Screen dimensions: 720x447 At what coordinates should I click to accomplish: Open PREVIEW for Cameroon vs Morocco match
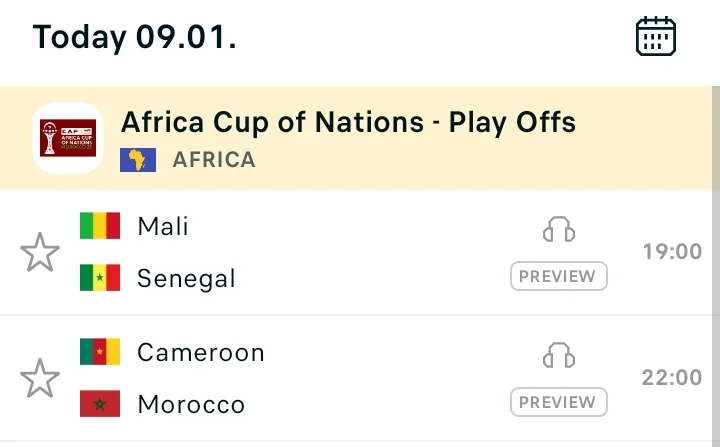[558, 402]
